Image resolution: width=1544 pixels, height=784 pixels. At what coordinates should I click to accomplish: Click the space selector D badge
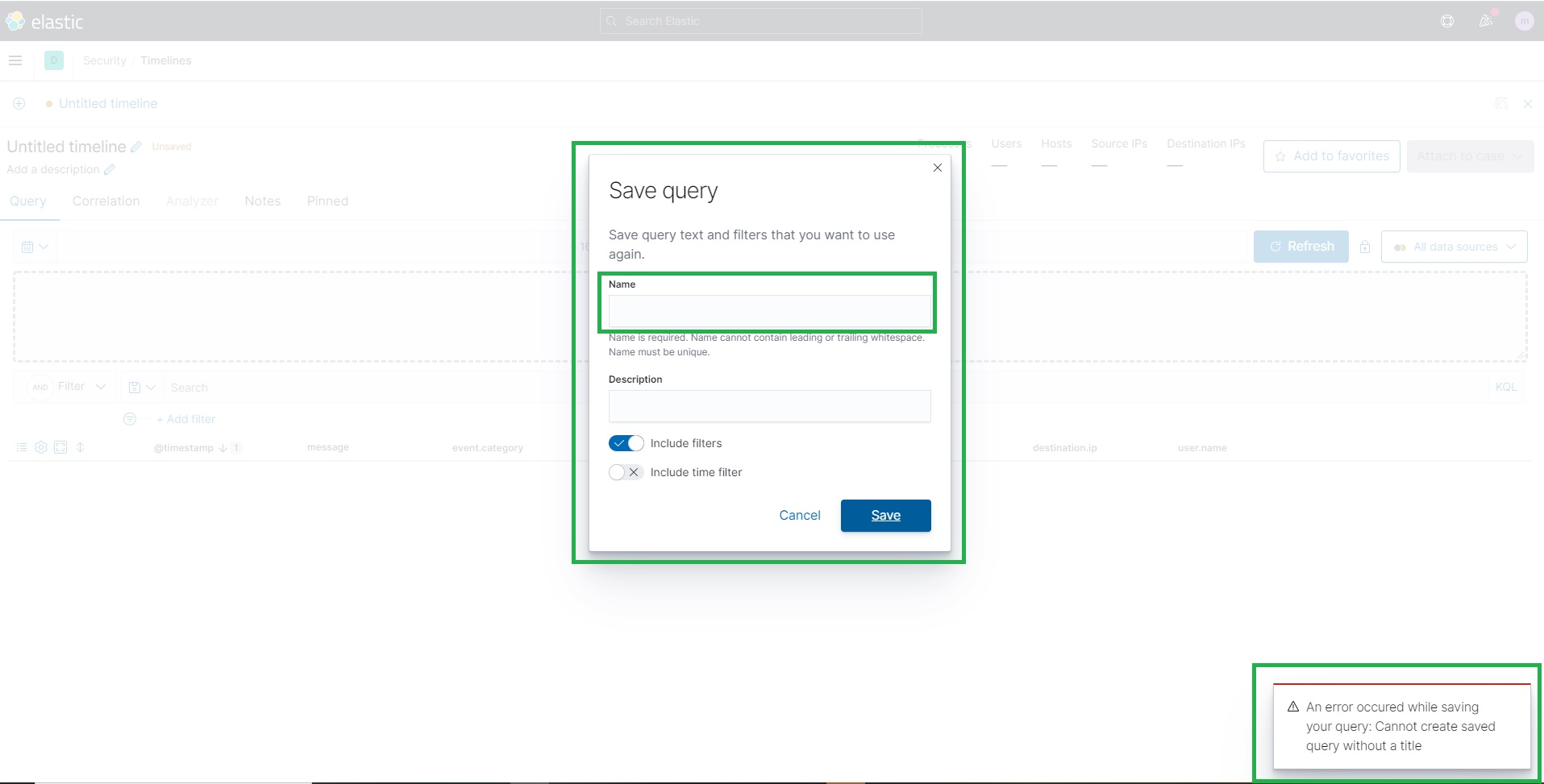pos(54,60)
